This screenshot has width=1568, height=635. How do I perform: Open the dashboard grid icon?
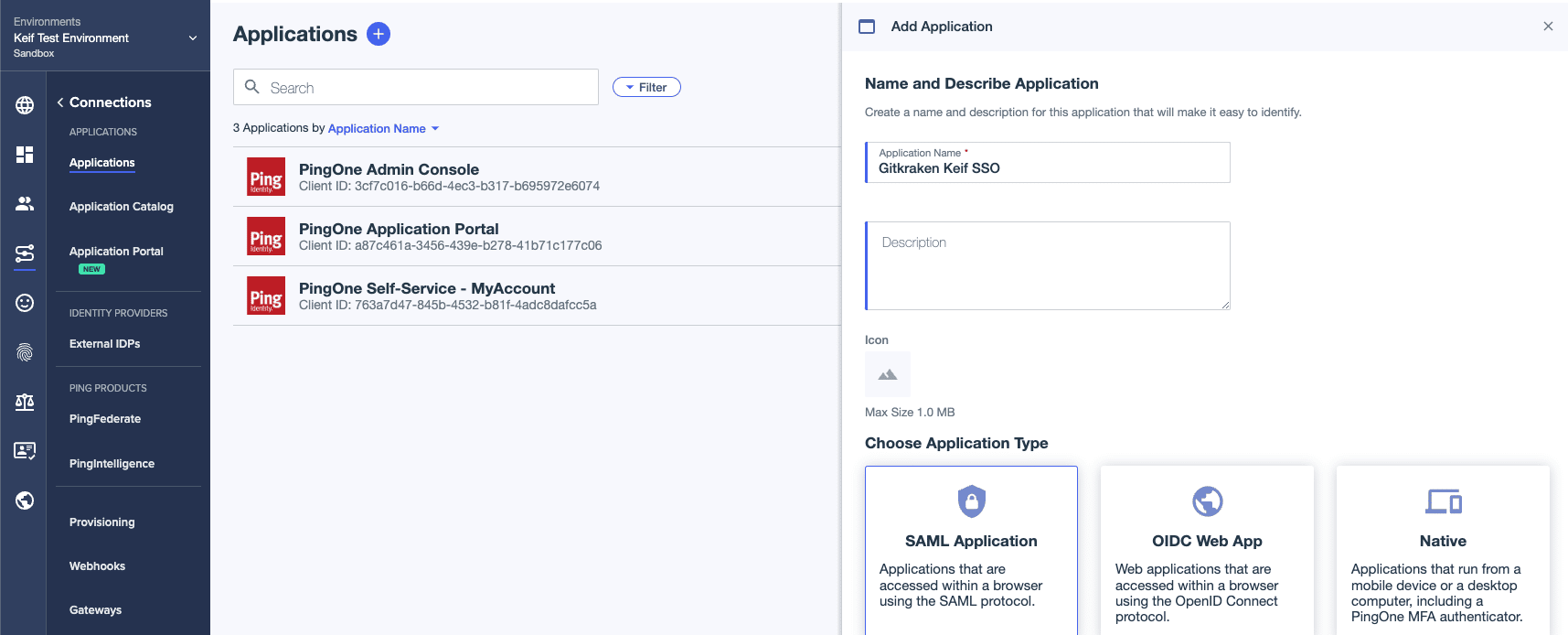25,155
